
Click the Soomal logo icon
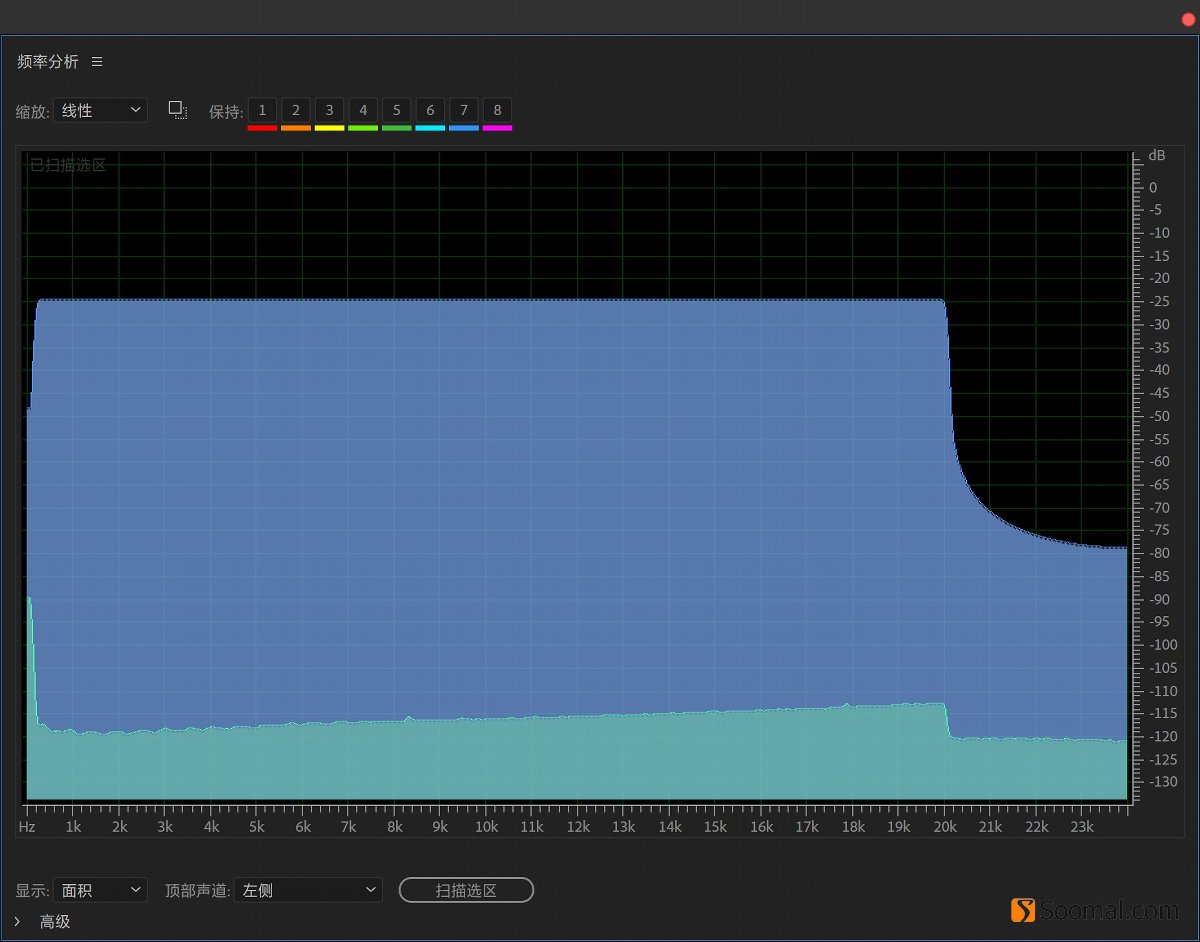tap(1022, 910)
